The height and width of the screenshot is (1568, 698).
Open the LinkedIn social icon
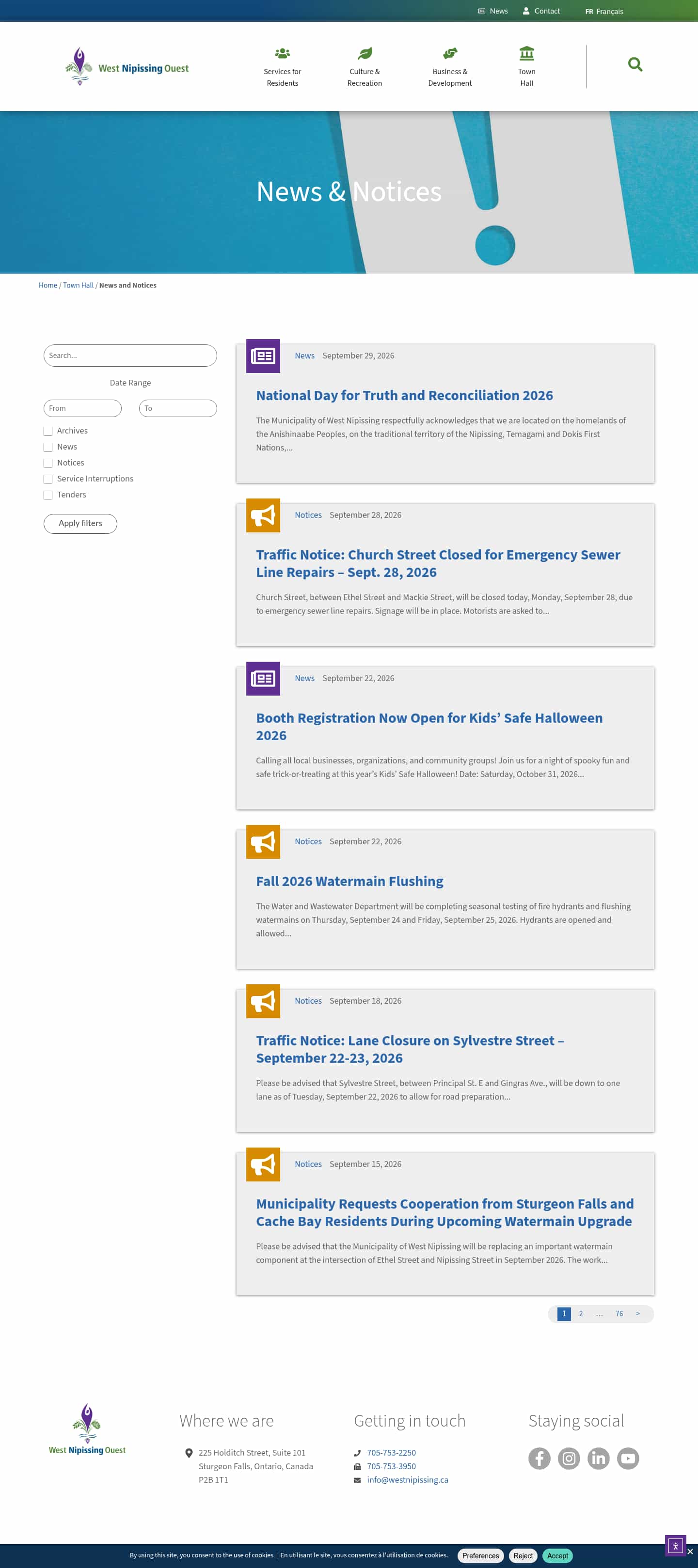598,1458
